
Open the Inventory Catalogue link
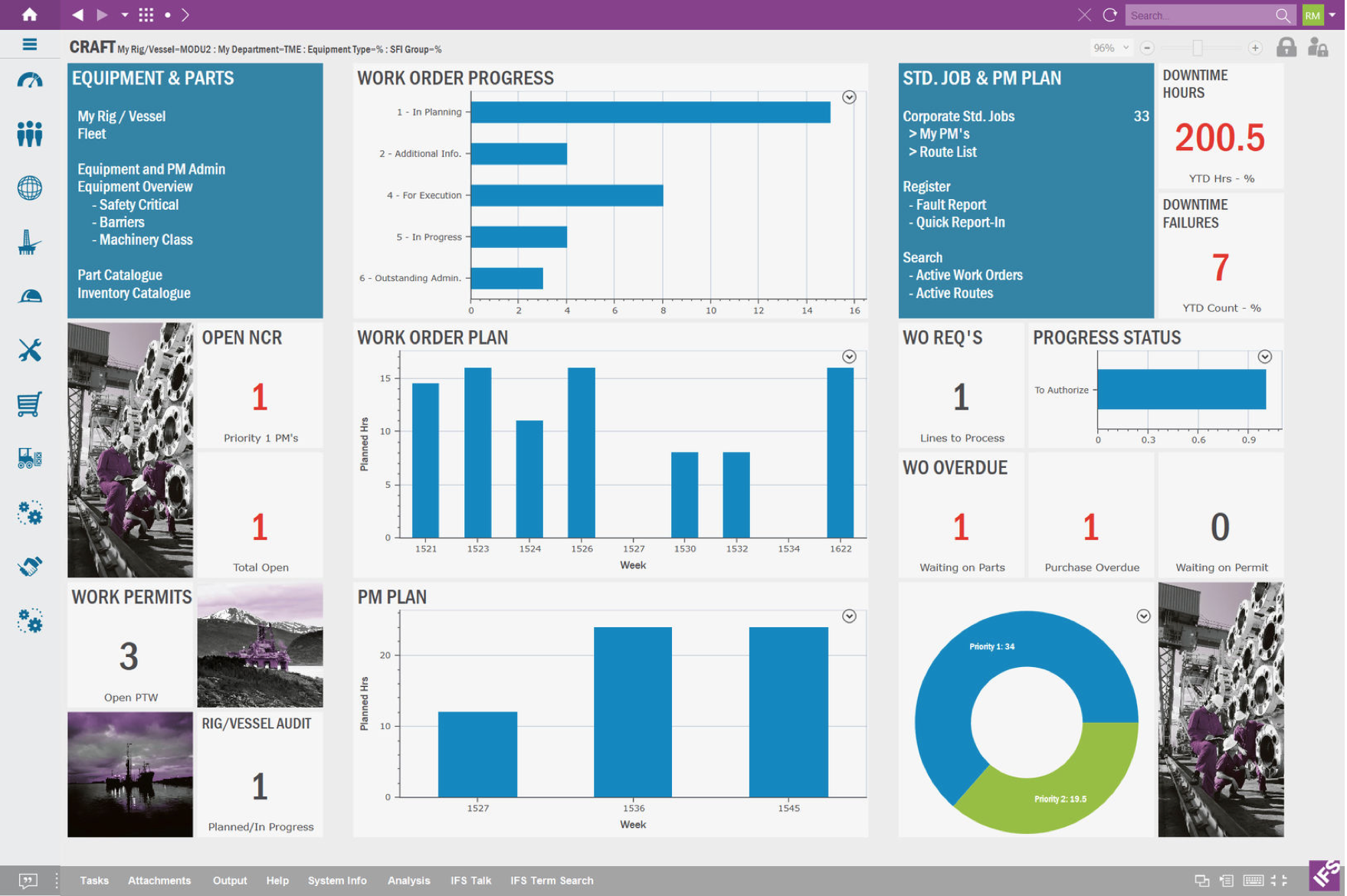pyautogui.click(x=133, y=293)
